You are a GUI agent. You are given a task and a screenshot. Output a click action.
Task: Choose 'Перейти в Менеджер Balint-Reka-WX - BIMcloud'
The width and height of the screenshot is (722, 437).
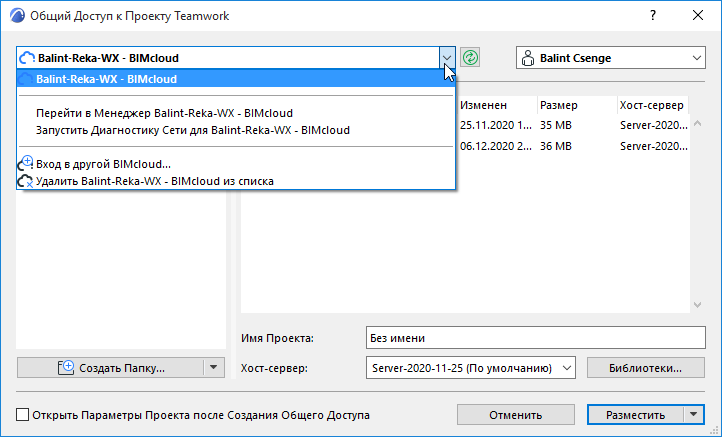coord(236,113)
